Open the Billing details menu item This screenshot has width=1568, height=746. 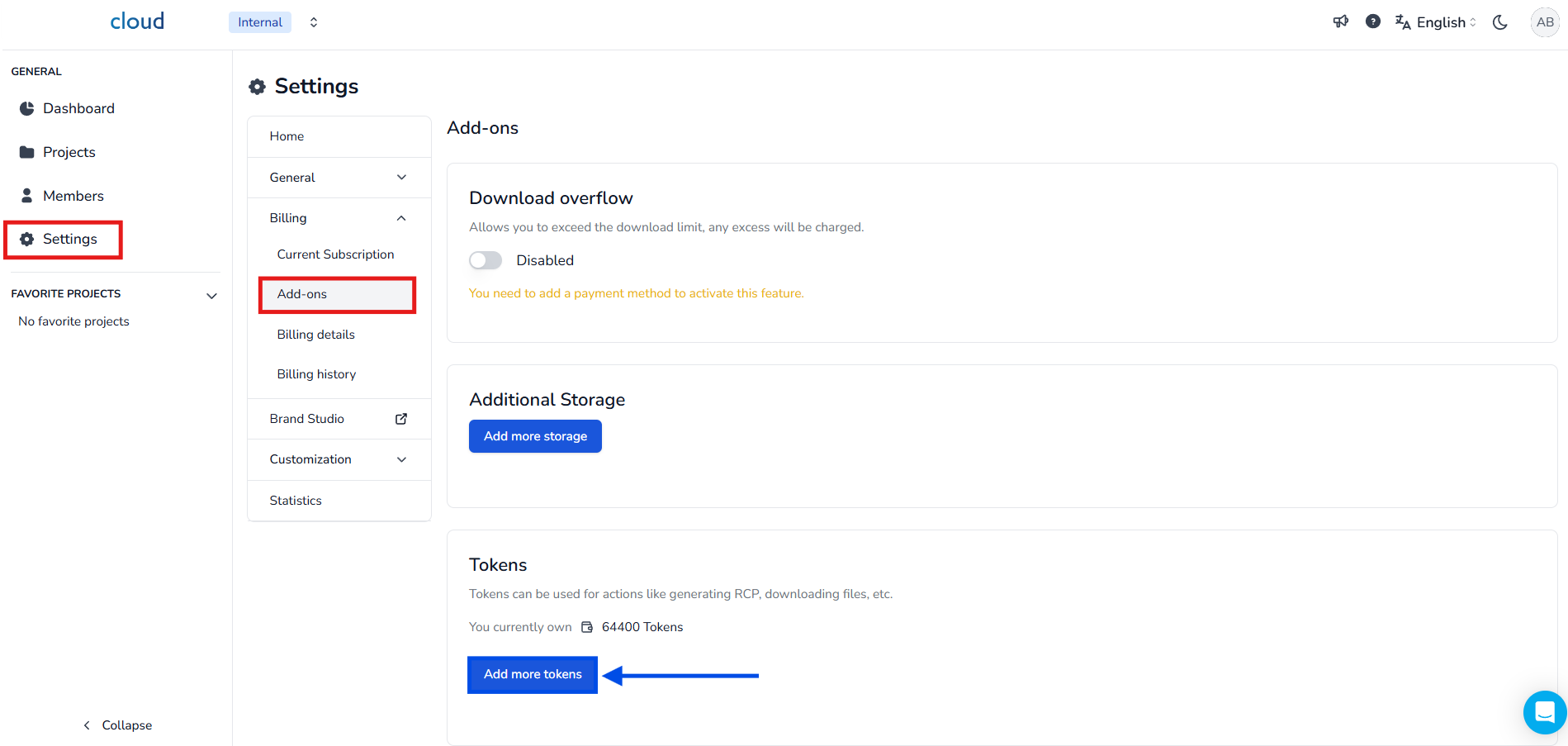(316, 335)
